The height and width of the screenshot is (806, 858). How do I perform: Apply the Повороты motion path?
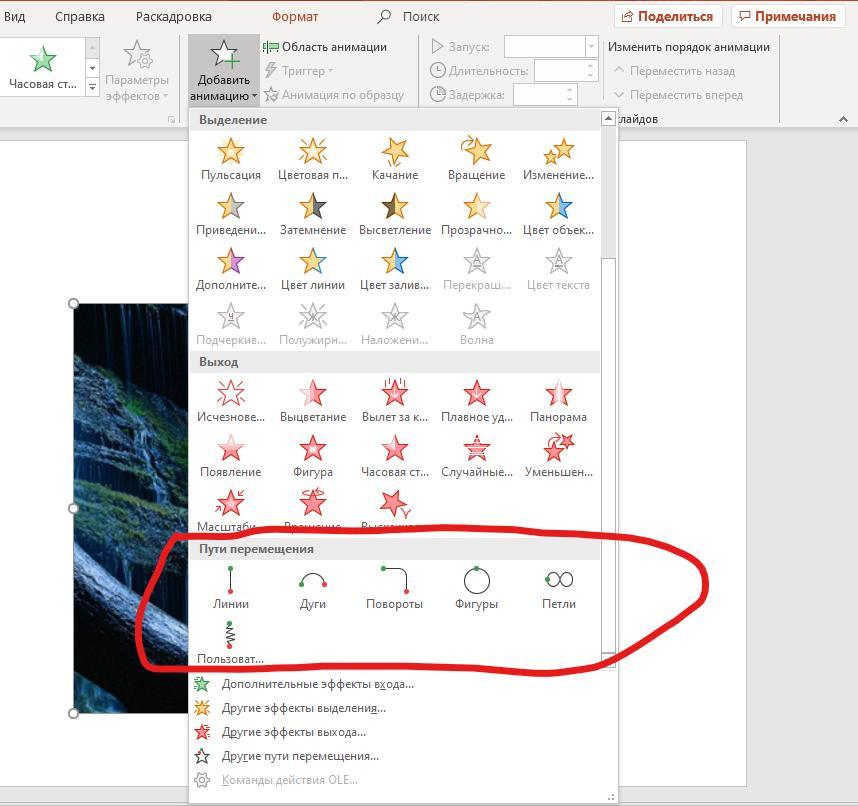(x=395, y=588)
